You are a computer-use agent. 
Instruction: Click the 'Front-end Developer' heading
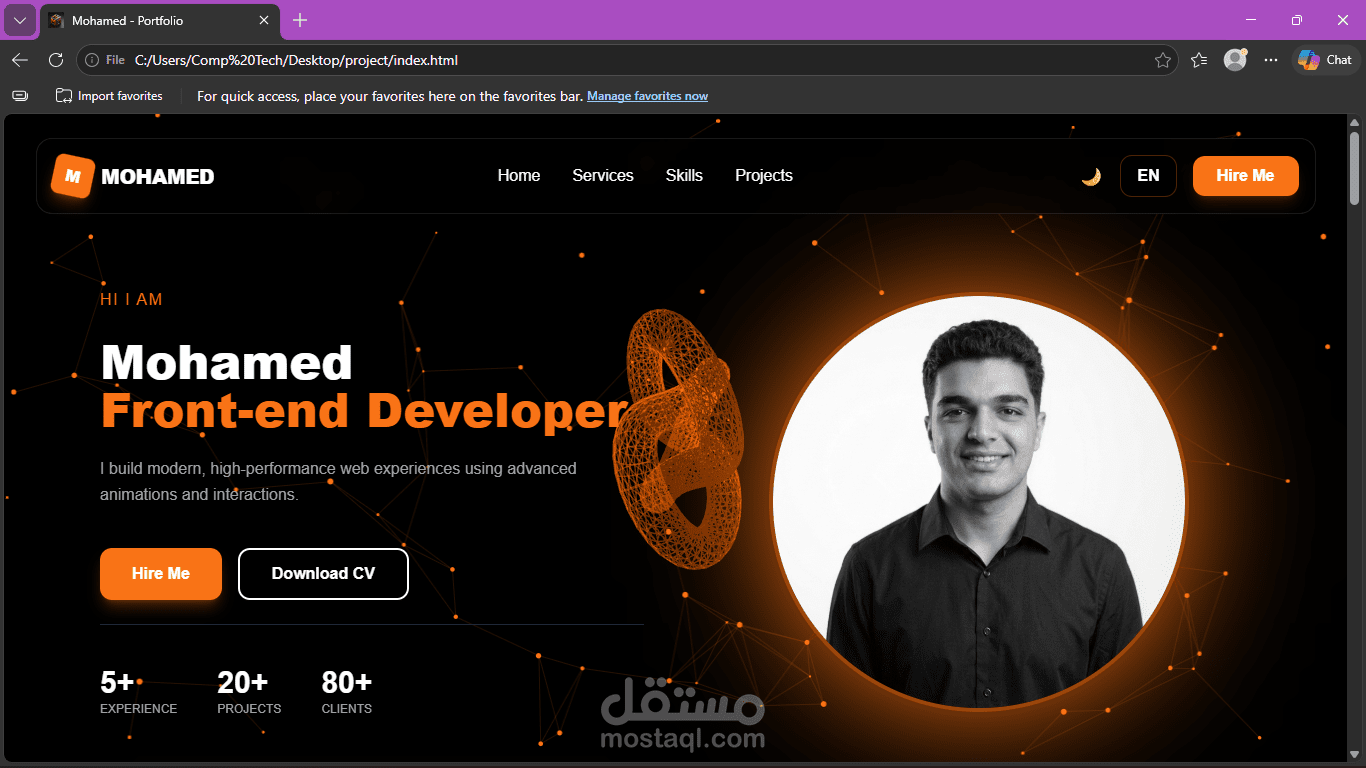click(364, 411)
